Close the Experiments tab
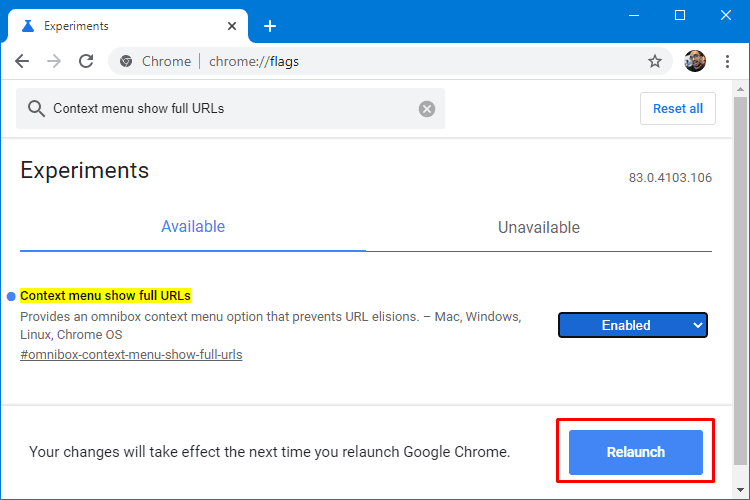This screenshot has width=750, height=500. pyautogui.click(x=232, y=26)
